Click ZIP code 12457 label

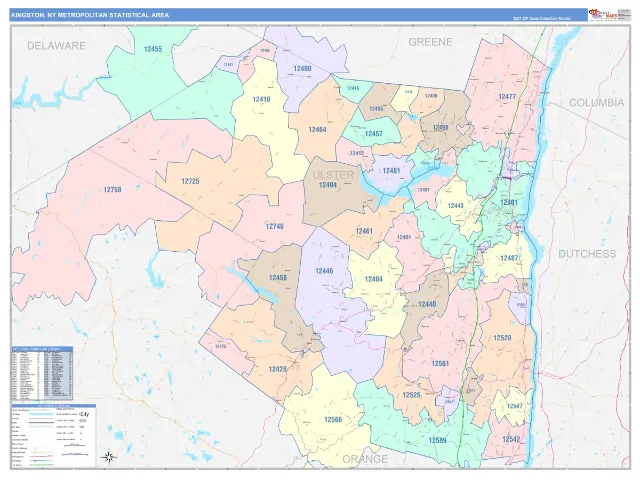pyautogui.click(x=373, y=133)
